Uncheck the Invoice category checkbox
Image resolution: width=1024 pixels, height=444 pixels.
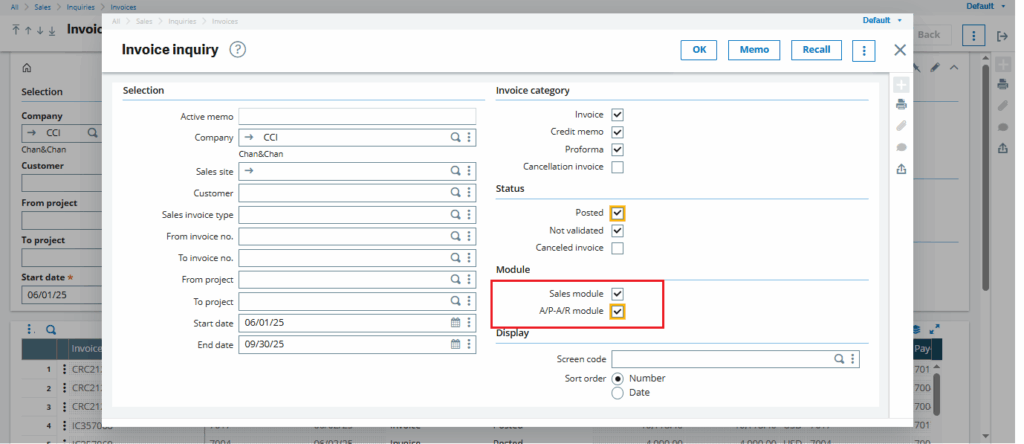pyautogui.click(x=617, y=115)
